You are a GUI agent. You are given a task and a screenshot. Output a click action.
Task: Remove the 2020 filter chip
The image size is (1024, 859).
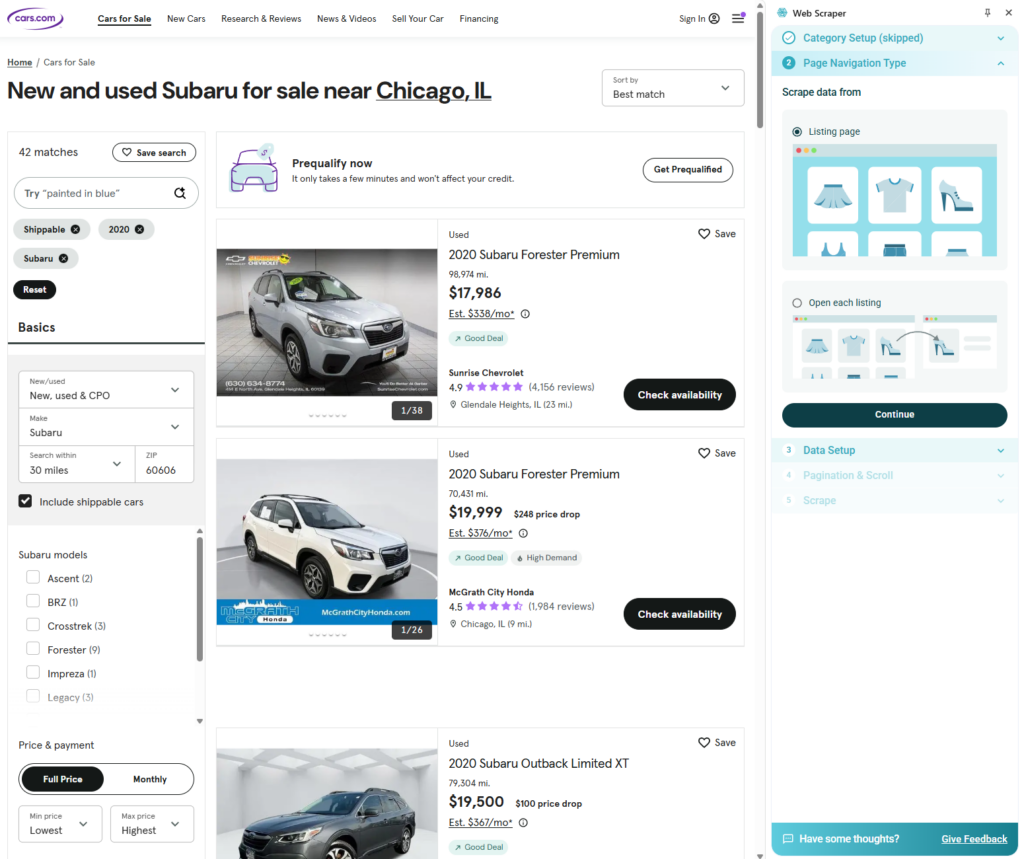click(x=139, y=229)
